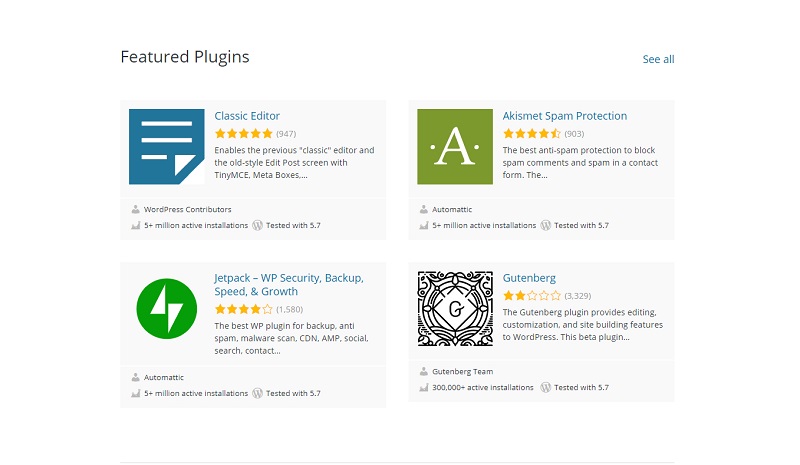Click the WordPress Contributors author name
Screen dimensions: 800x465
(x=187, y=209)
